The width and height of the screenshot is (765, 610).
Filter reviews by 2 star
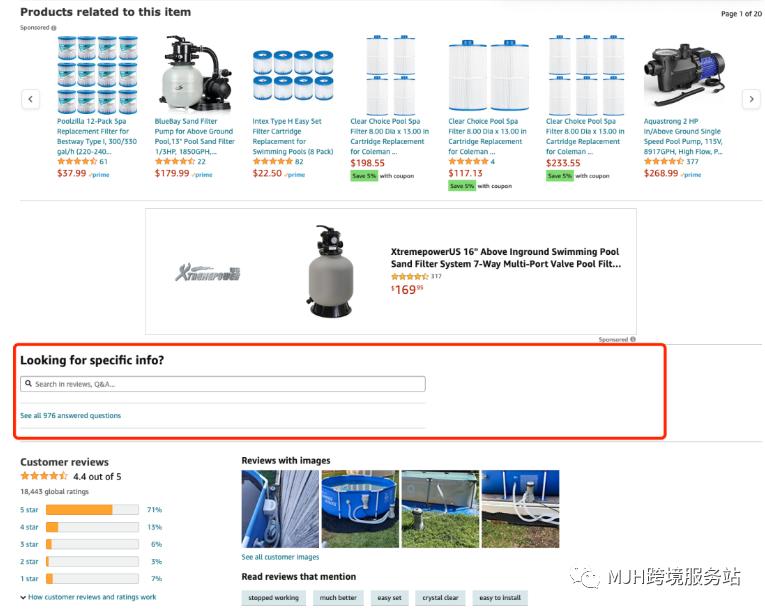pos(29,562)
